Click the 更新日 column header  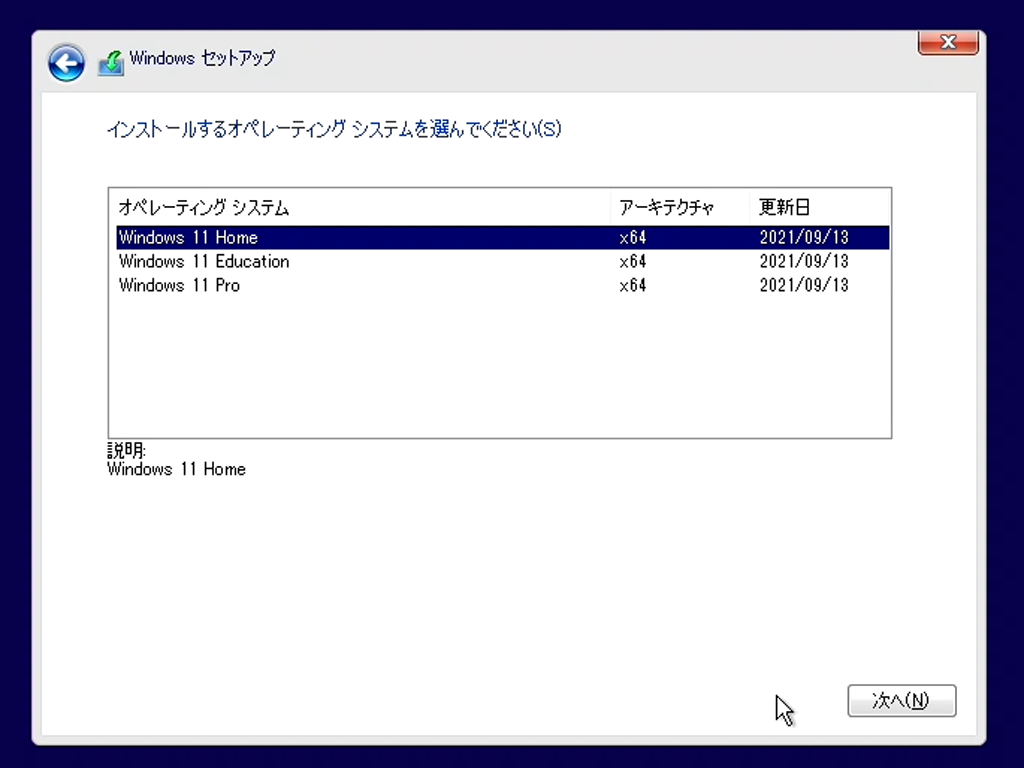tap(820, 208)
